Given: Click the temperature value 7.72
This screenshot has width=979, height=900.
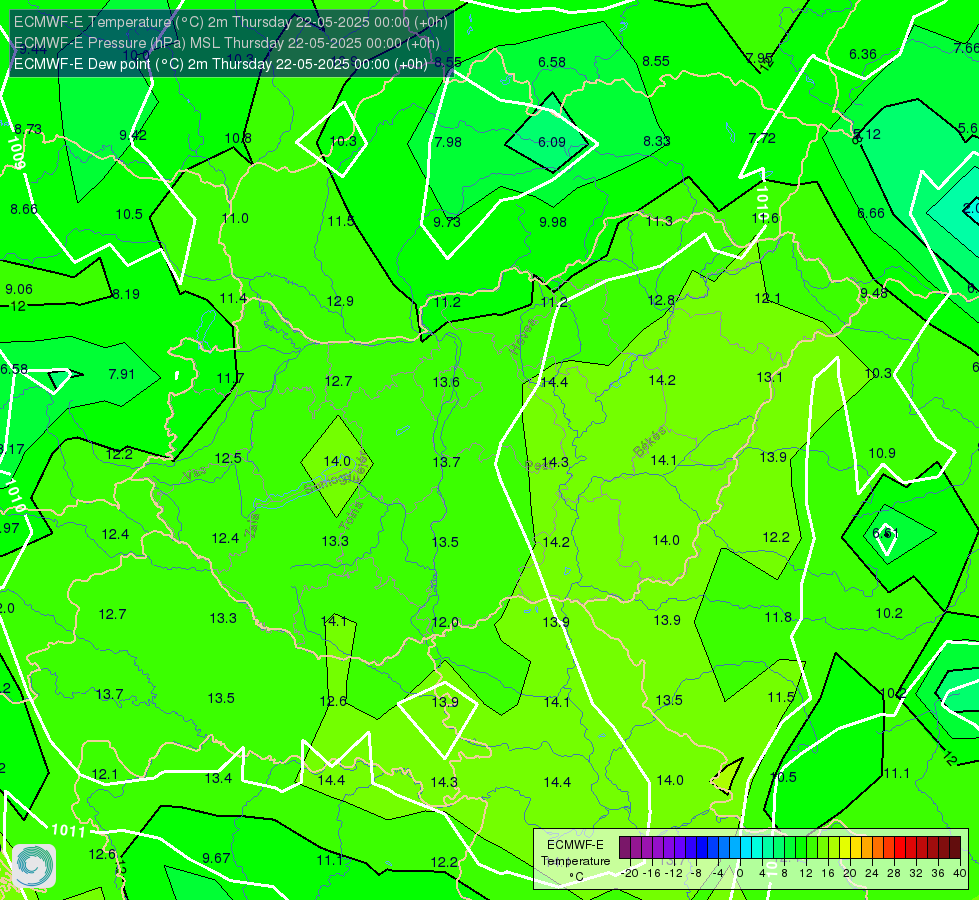Looking at the screenshot, I should coord(762,138).
